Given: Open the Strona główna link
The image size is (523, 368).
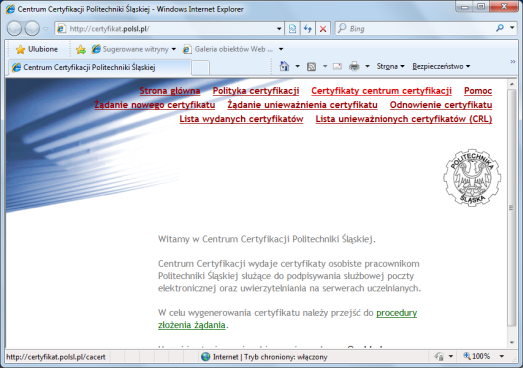Looking at the screenshot, I should [x=170, y=91].
